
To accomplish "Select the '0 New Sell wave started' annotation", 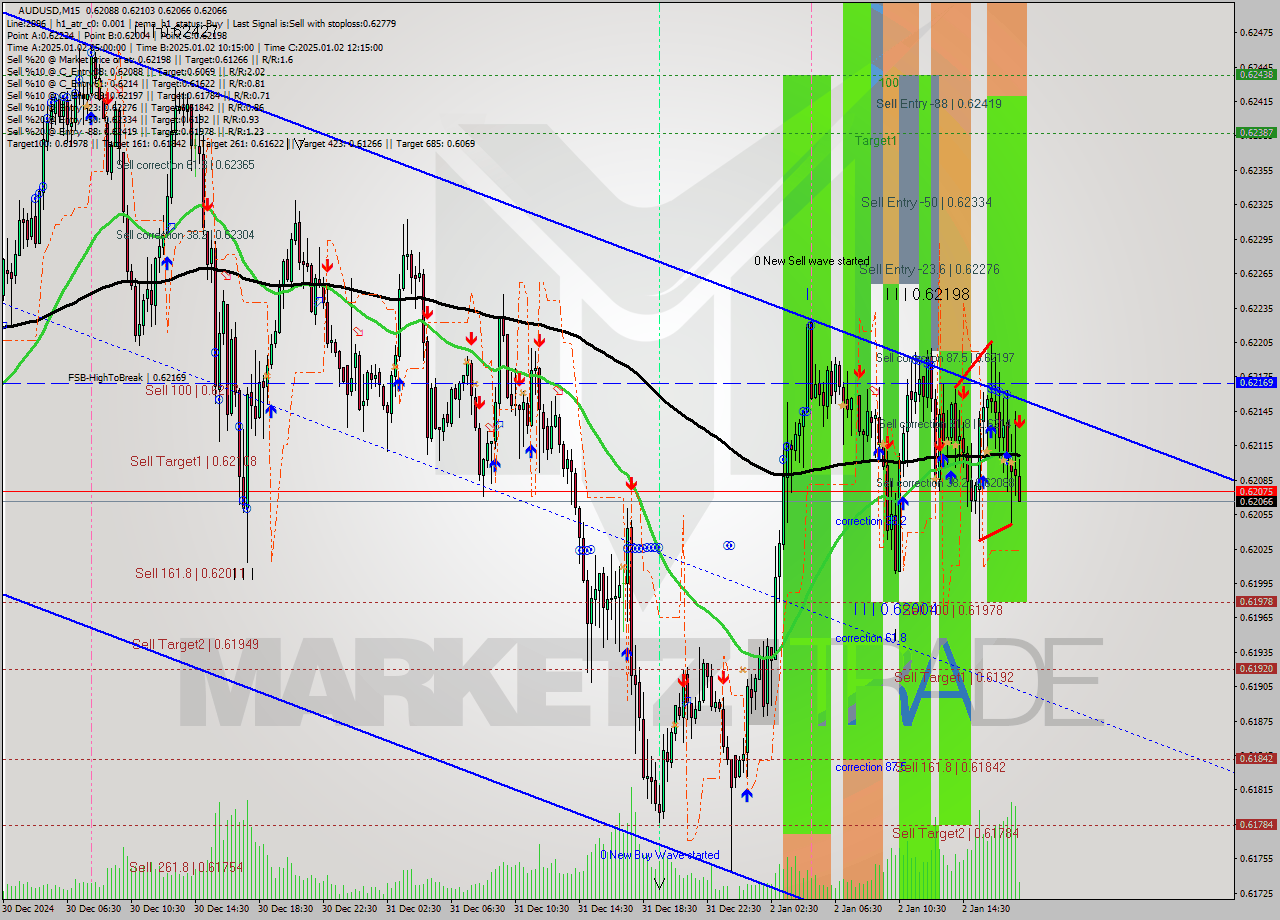I will [812, 261].
